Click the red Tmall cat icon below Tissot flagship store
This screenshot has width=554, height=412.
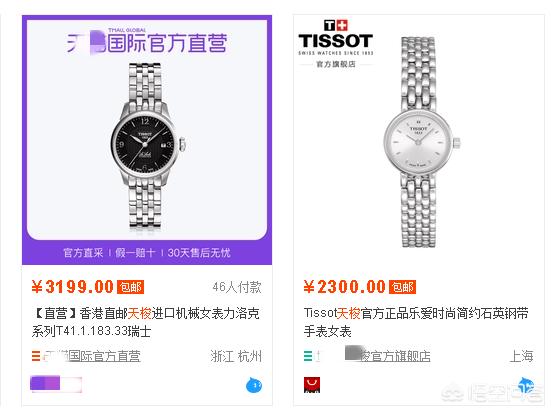(x=312, y=385)
